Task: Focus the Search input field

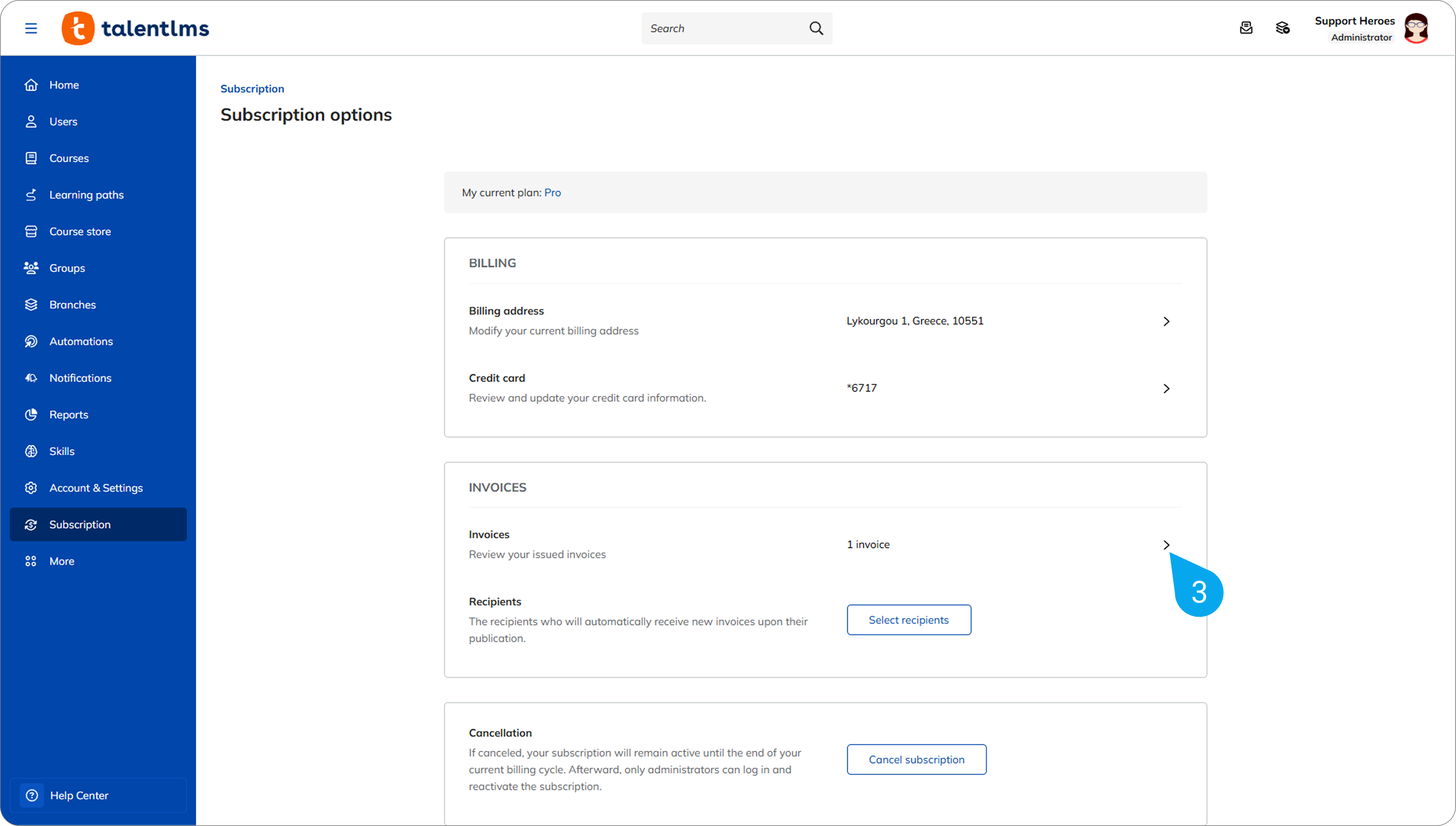Action: 724,28
